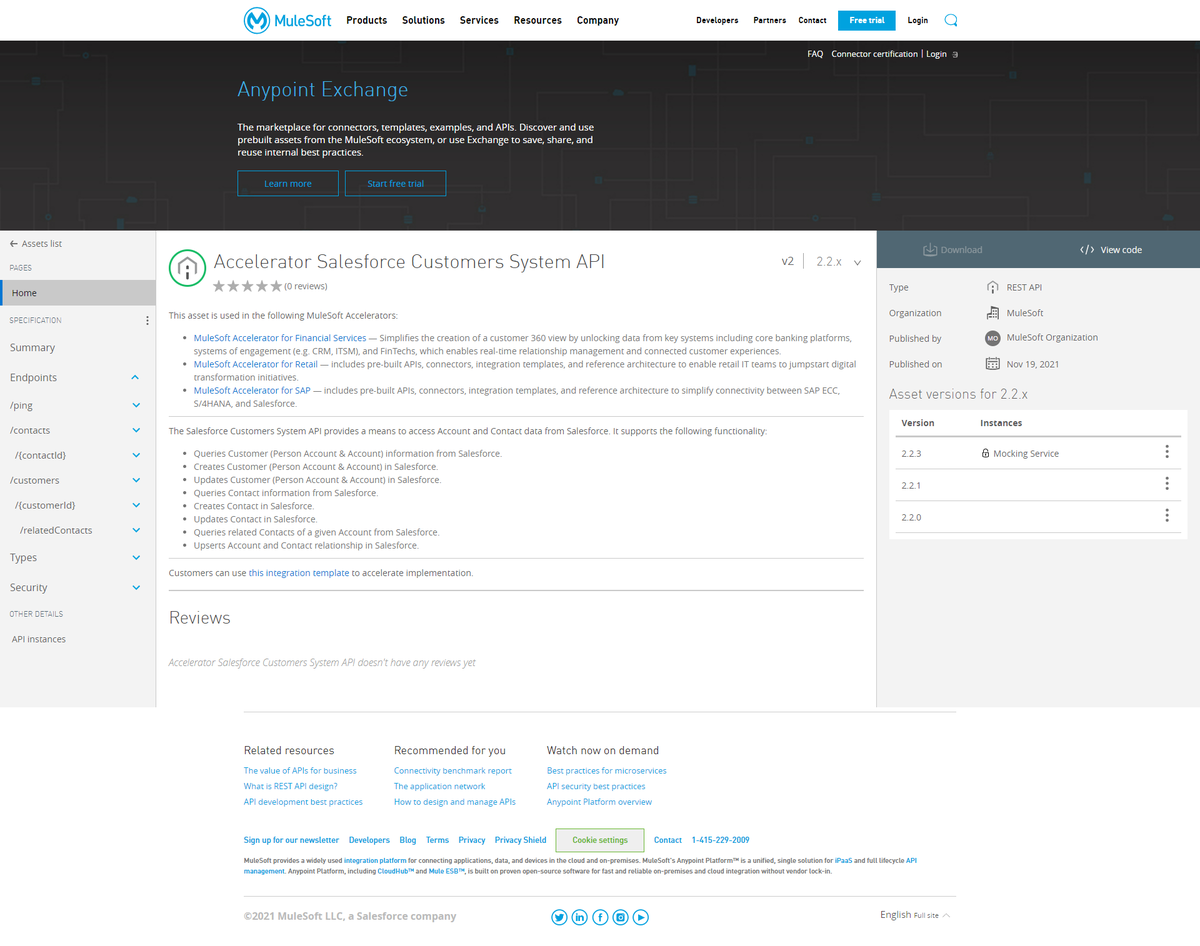Open API security best practices link

596,786
